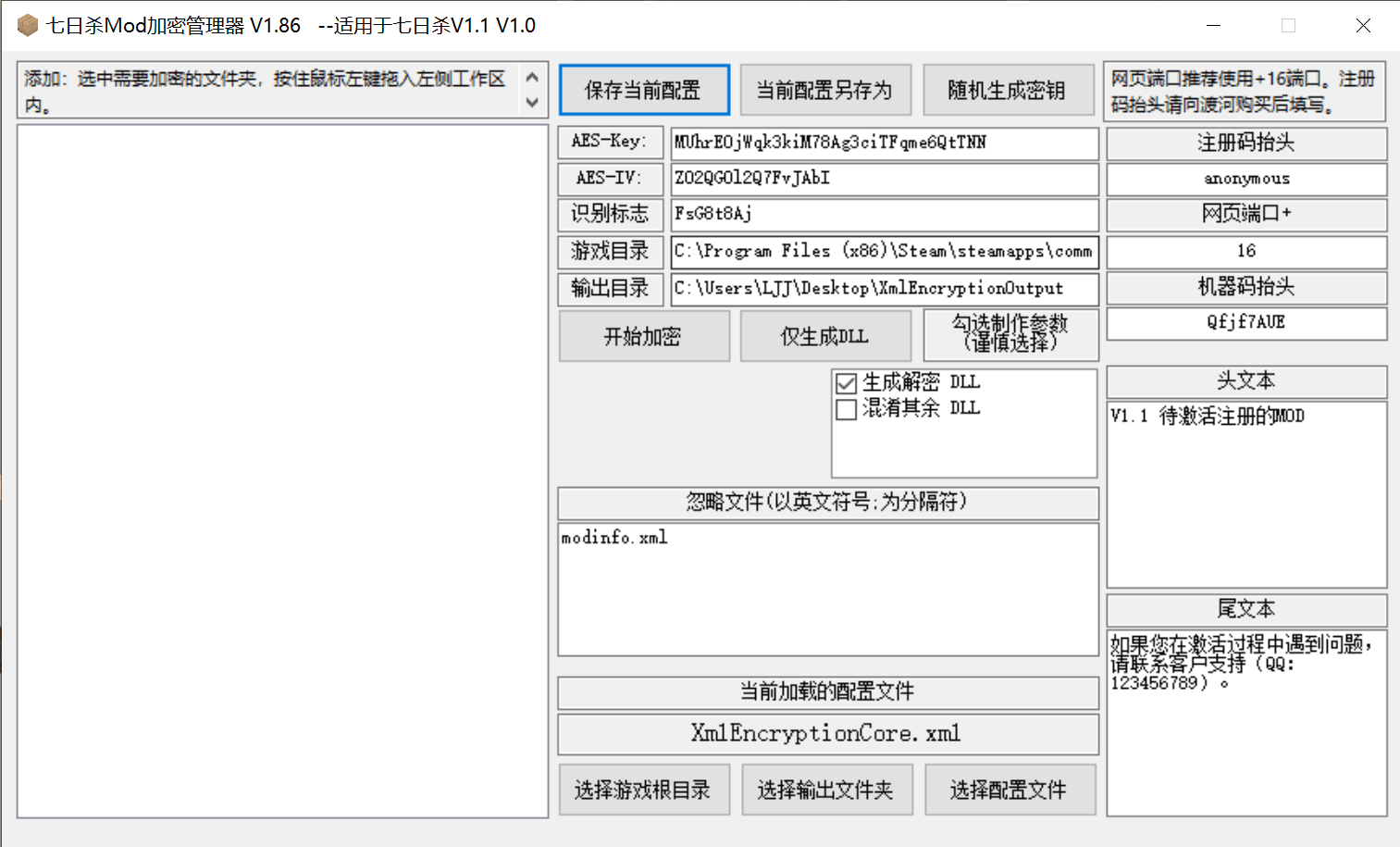Screen dimensions: 1400x847
Task: Edit the output directory path field
Action: click(x=885, y=288)
